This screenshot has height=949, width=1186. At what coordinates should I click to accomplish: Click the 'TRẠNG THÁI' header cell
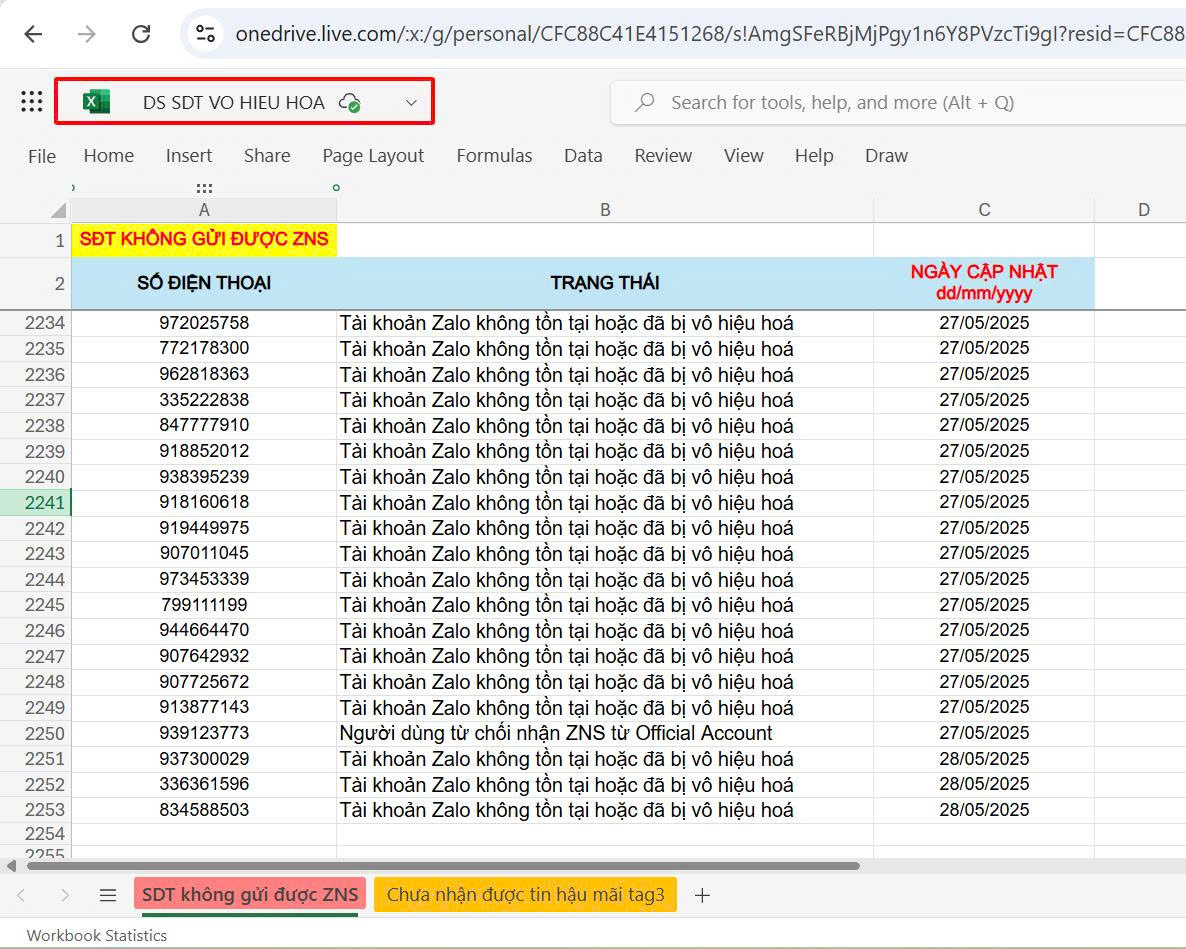coord(605,283)
